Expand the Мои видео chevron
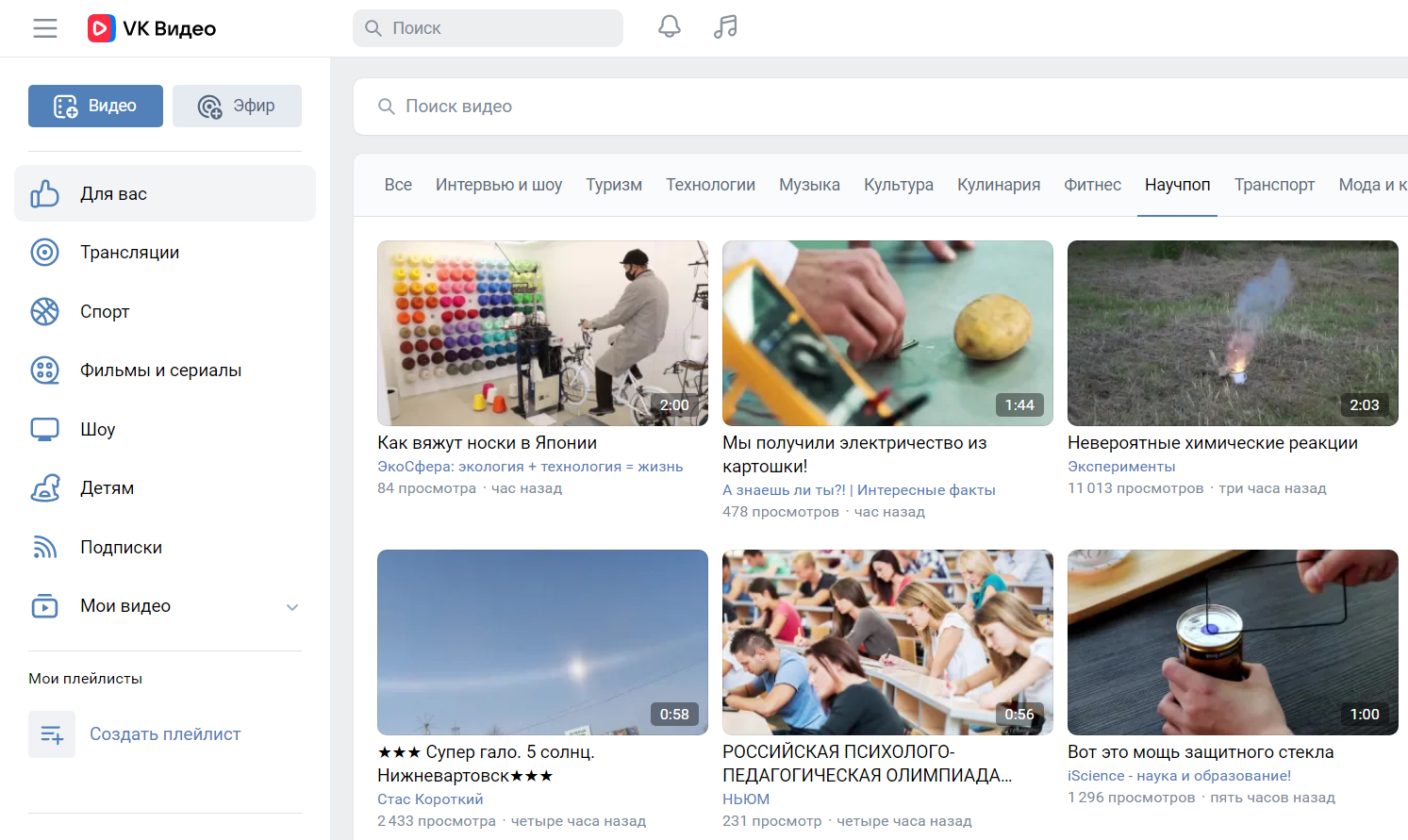This screenshot has width=1408, height=840. pyautogui.click(x=292, y=607)
